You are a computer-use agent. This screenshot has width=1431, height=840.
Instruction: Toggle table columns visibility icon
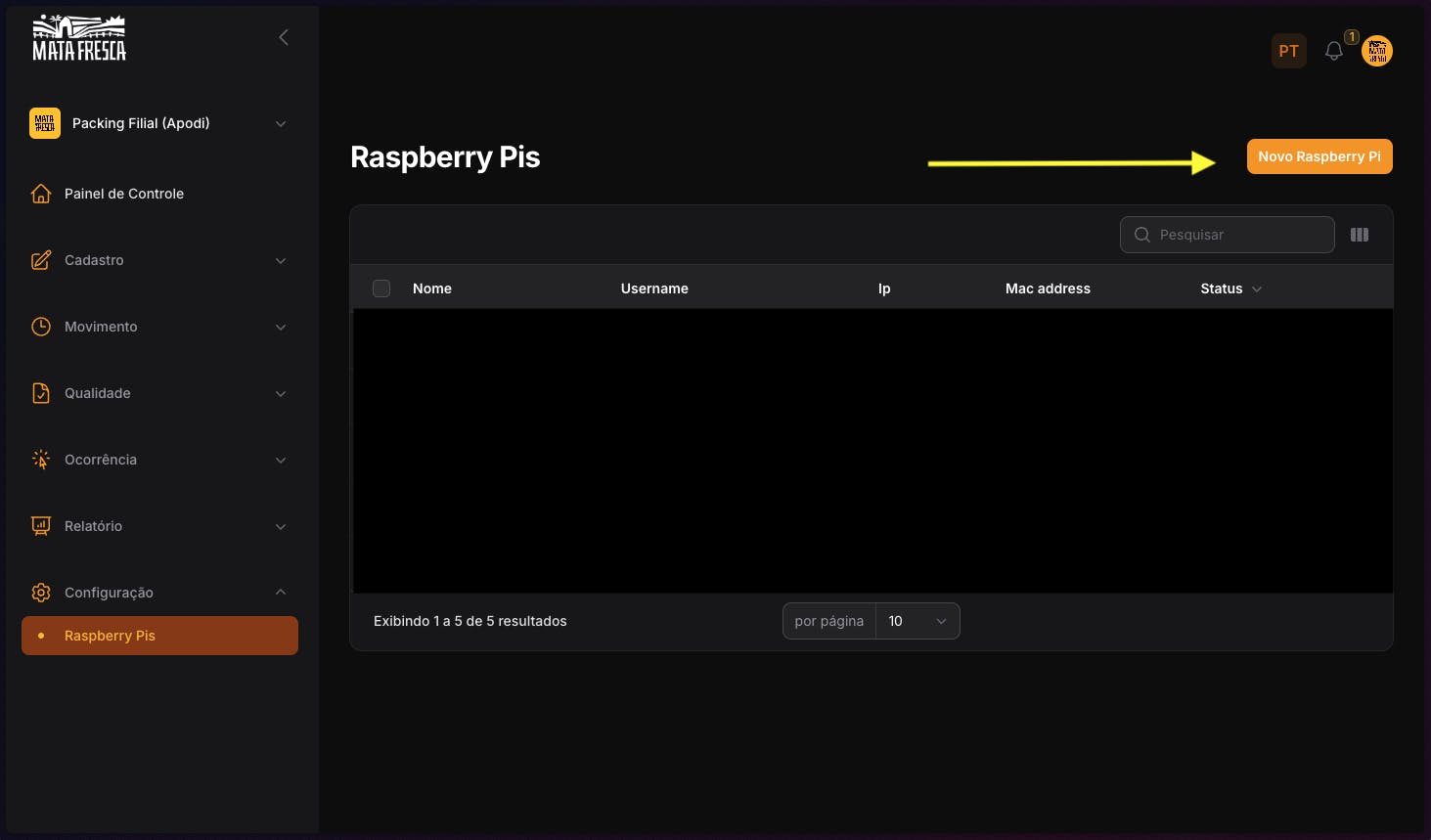point(1360,235)
